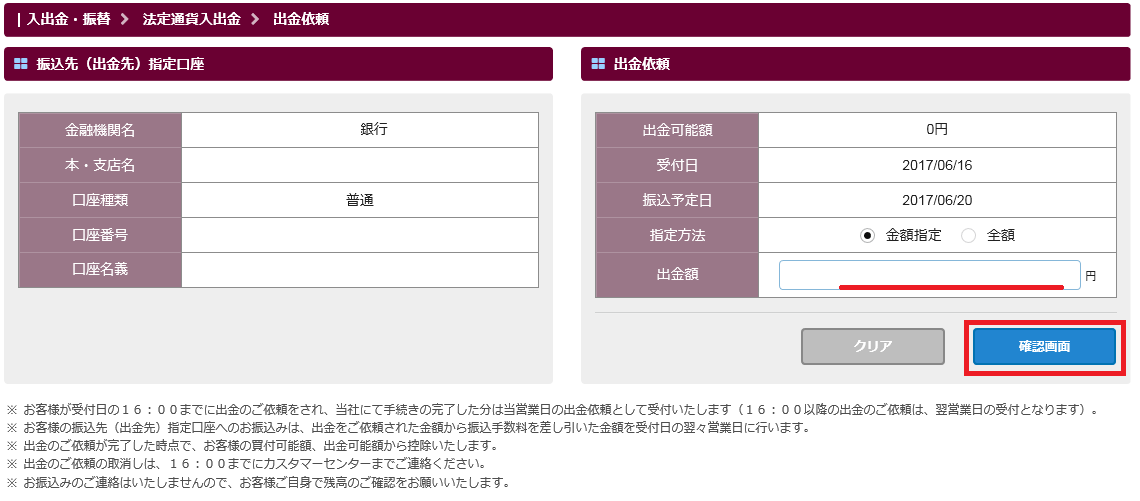Image resolution: width=1140 pixels, height=501 pixels.
Task: Click grid icon beside 振込先（出金先）指定口座 header
Action: 21,64
